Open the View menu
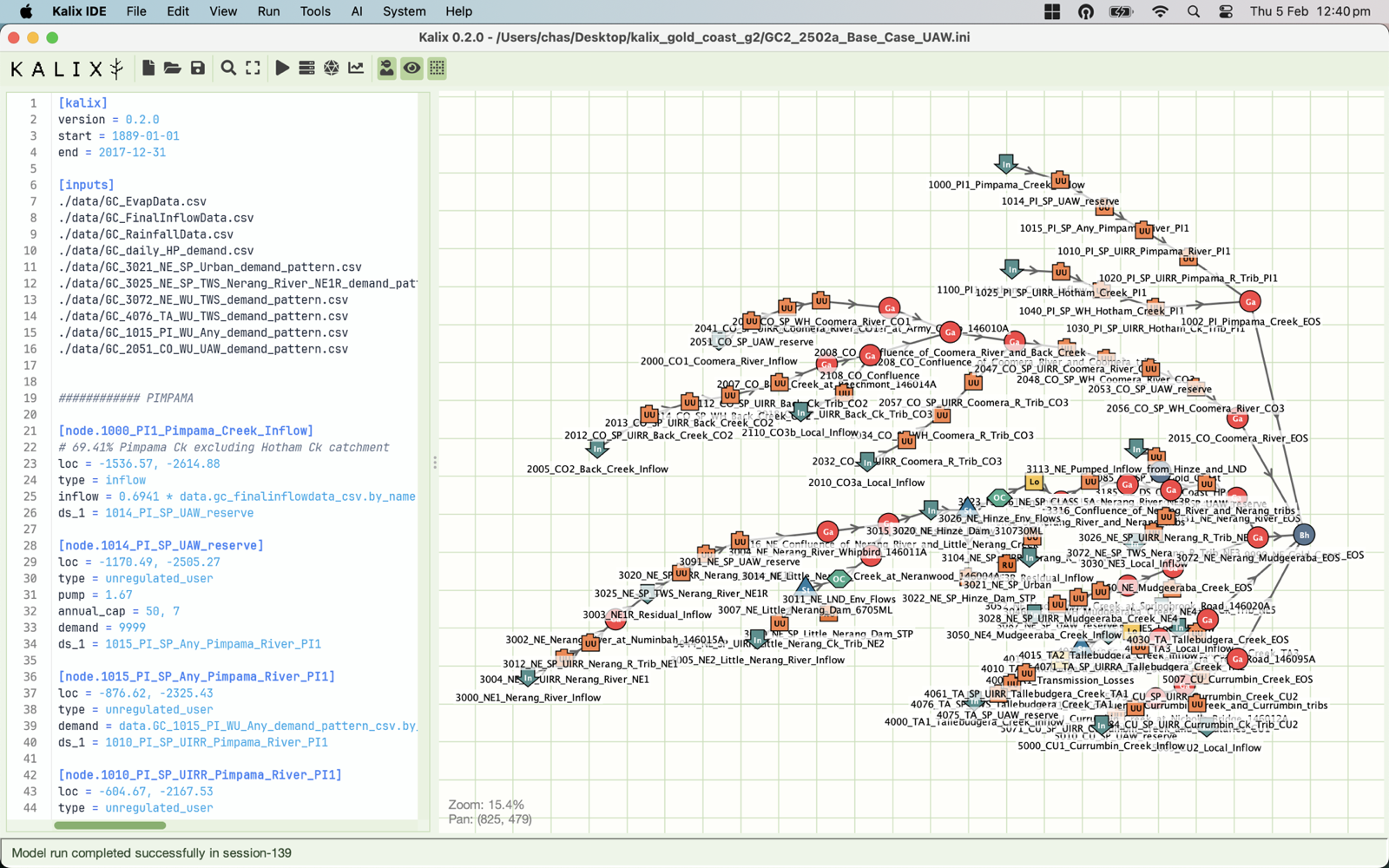The width and height of the screenshot is (1389, 868). (223, 11)
